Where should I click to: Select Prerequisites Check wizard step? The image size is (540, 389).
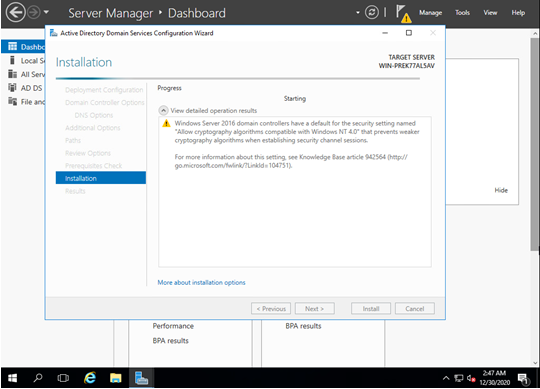pos(93,166)
